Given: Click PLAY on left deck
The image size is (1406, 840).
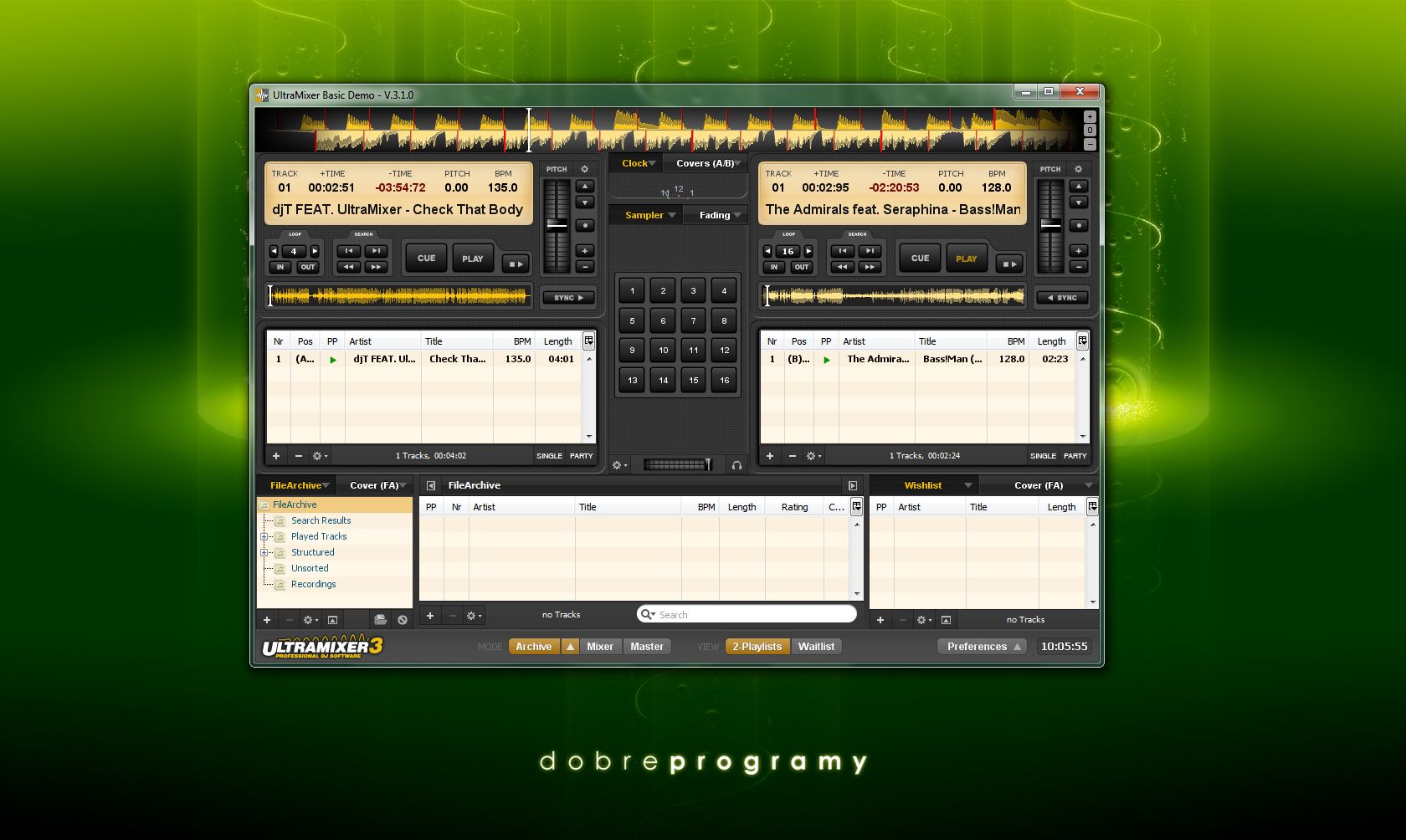Looking at the screenshot, I should [473, 259].
